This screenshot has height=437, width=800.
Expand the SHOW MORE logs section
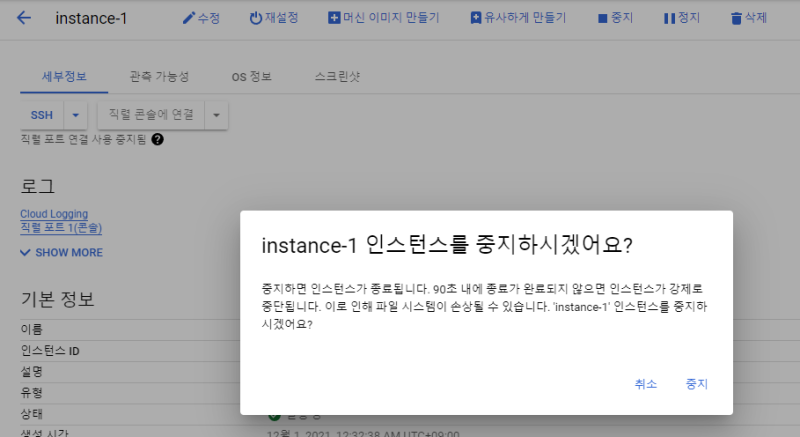click(61, 253)
